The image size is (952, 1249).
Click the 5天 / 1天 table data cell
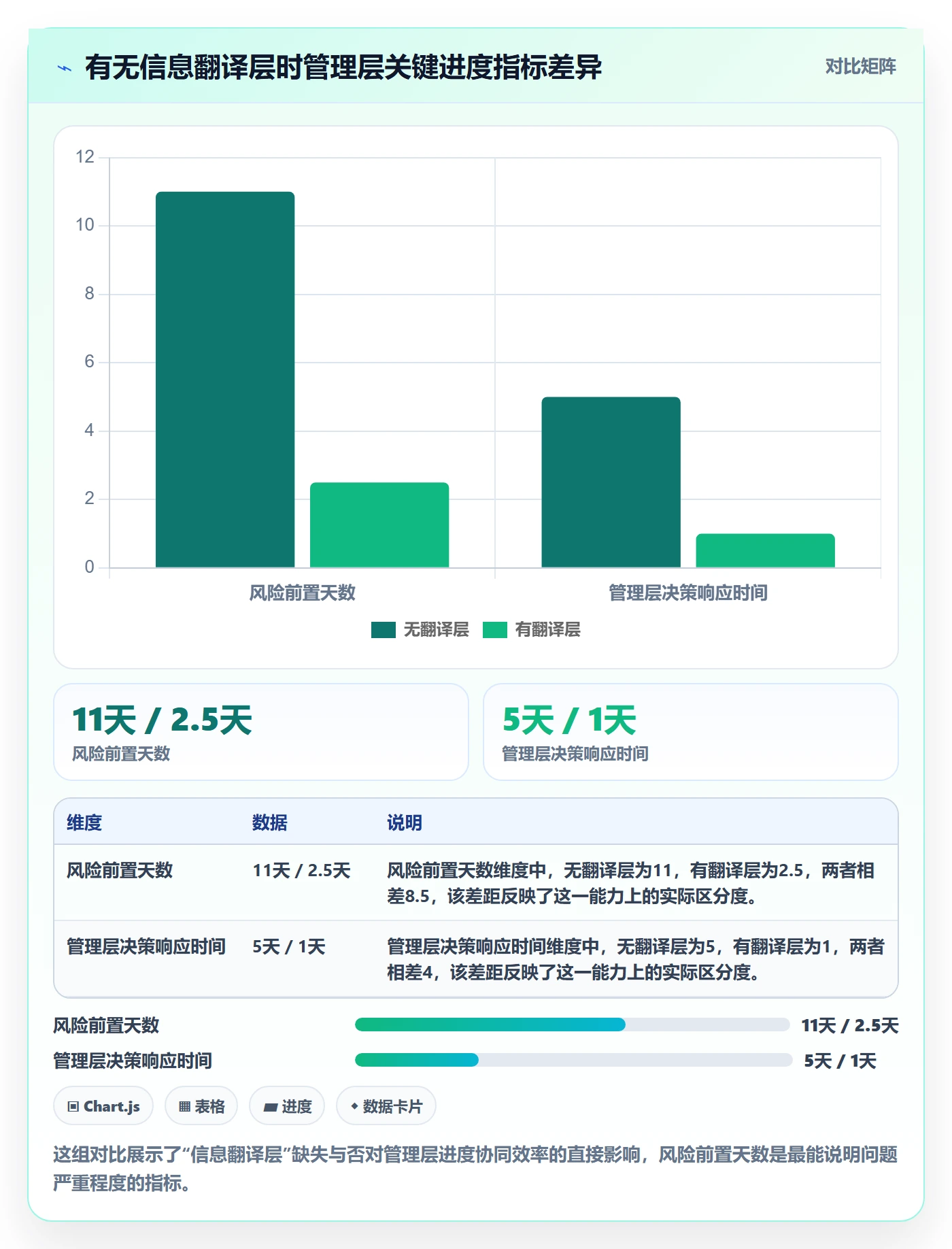[289, 946]
